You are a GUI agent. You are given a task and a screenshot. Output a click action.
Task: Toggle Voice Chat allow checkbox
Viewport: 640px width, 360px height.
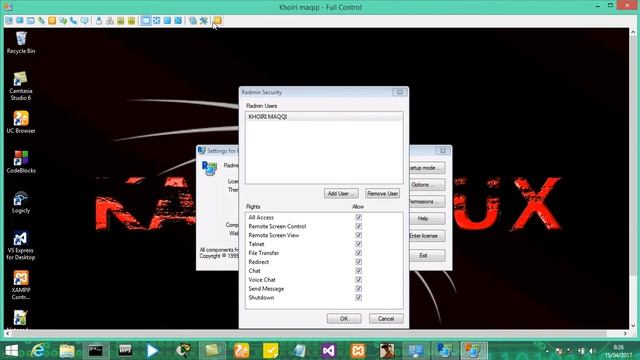358,280
